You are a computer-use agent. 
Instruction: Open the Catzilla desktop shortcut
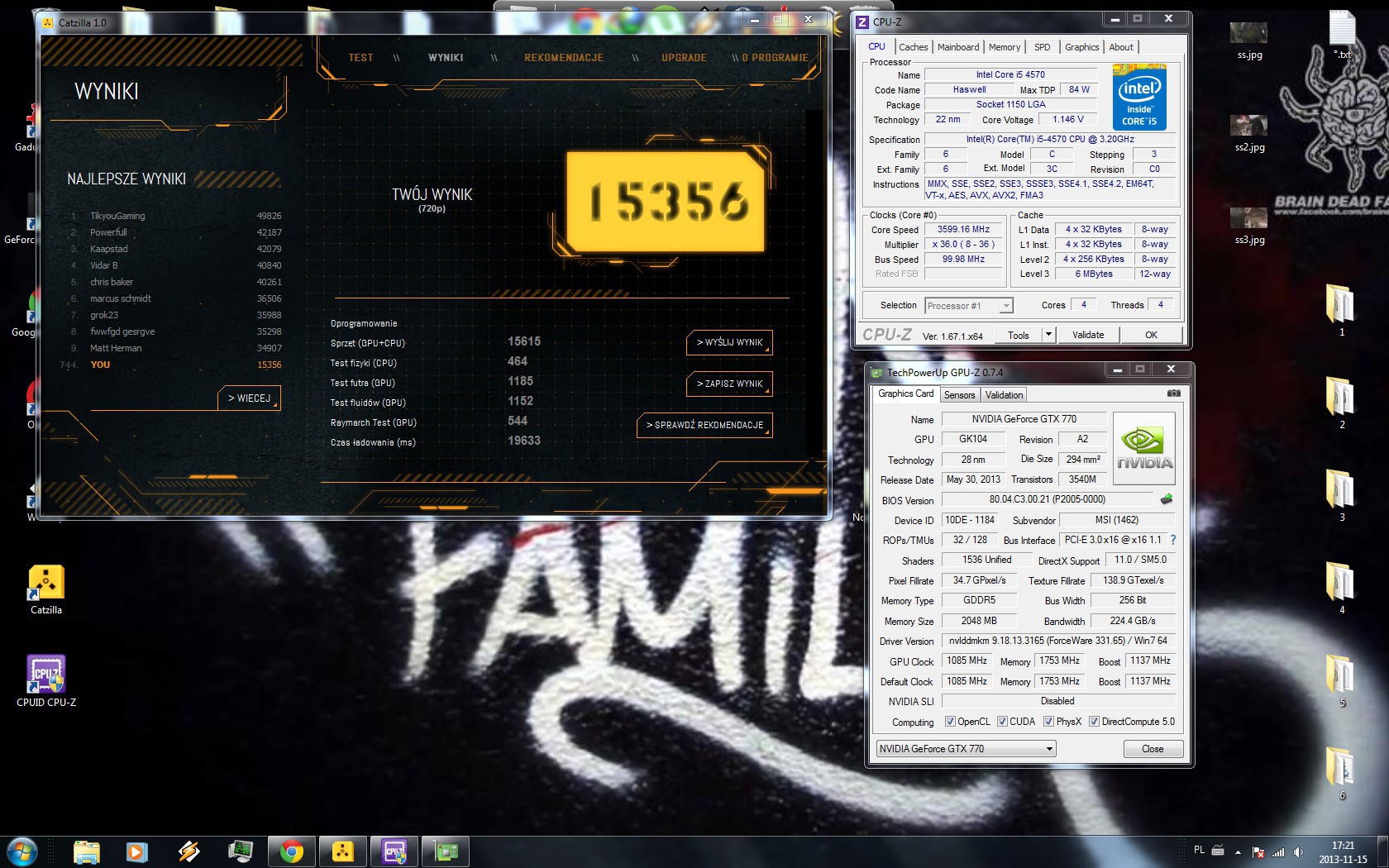point(46,590)
